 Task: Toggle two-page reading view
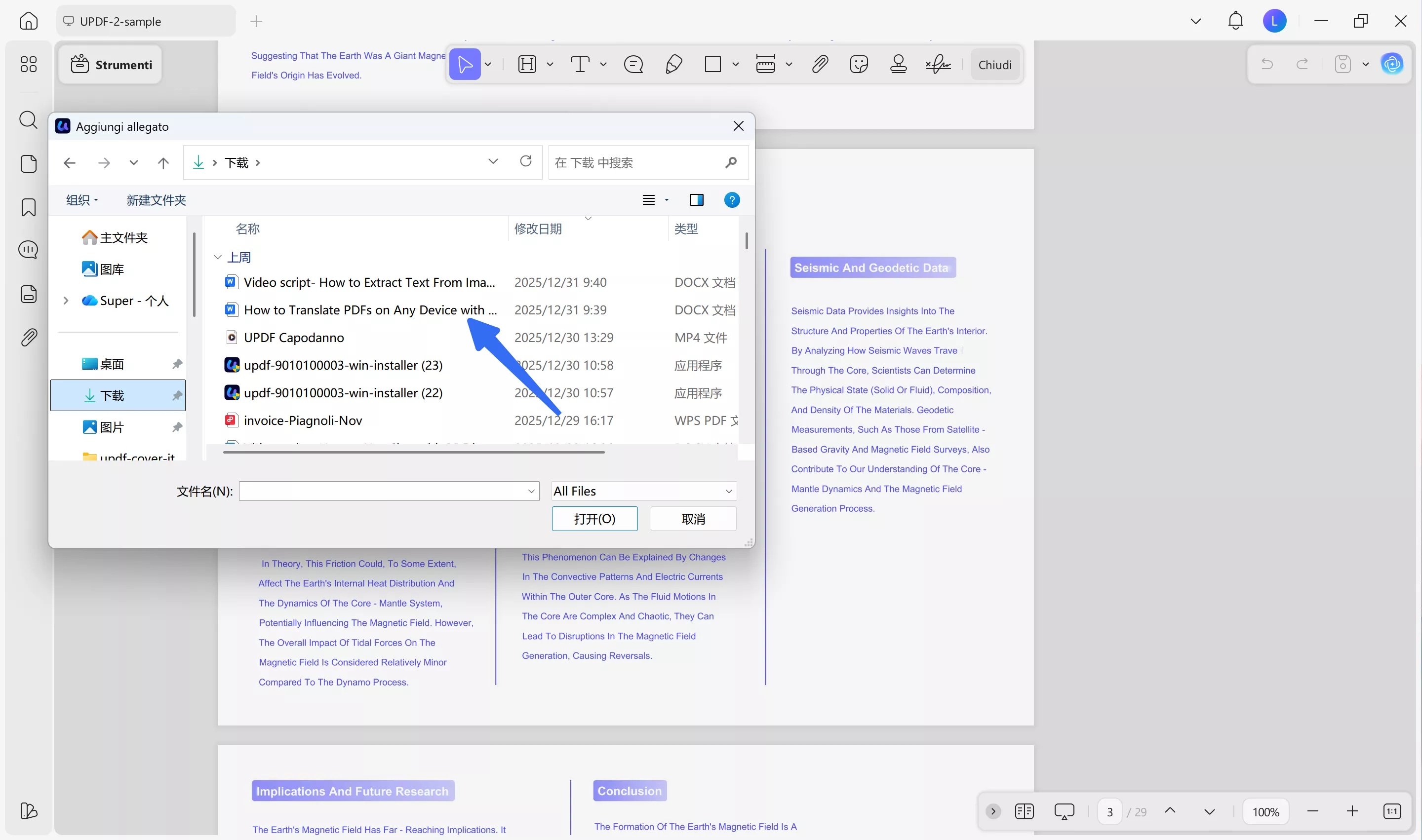point(1025,811)
